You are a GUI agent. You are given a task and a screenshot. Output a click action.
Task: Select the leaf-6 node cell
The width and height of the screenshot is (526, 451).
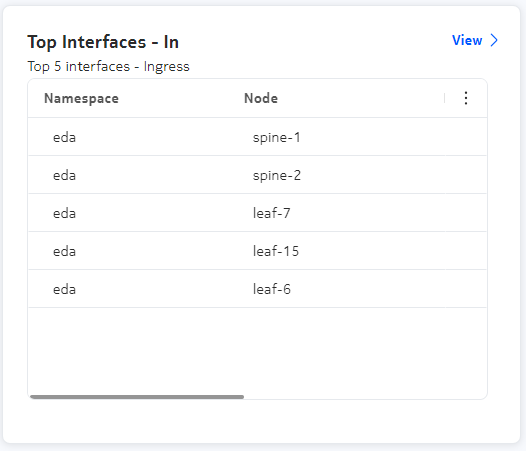[271, 289]
